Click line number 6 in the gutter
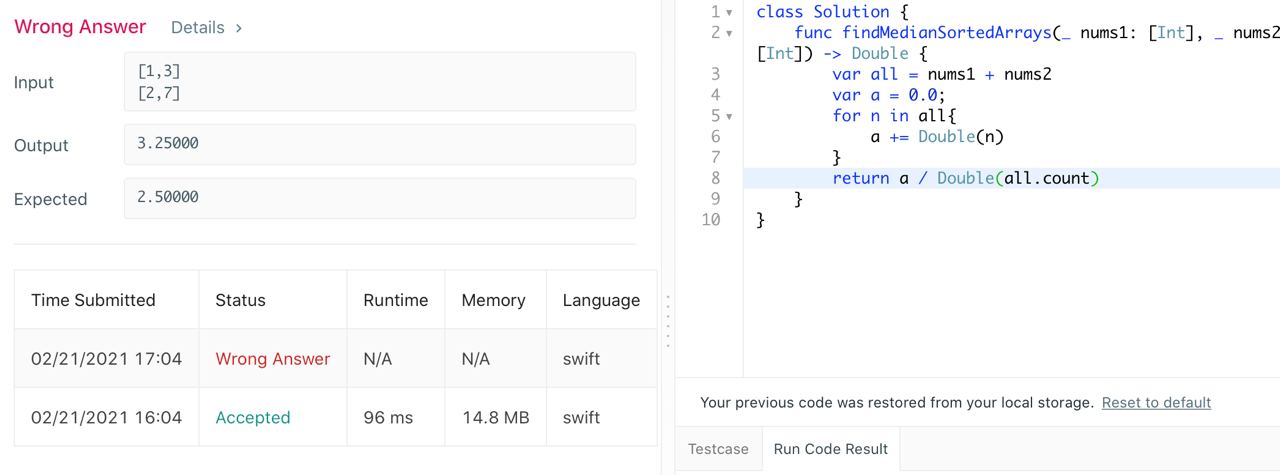The image size is (1280, 475). [715, 136]
